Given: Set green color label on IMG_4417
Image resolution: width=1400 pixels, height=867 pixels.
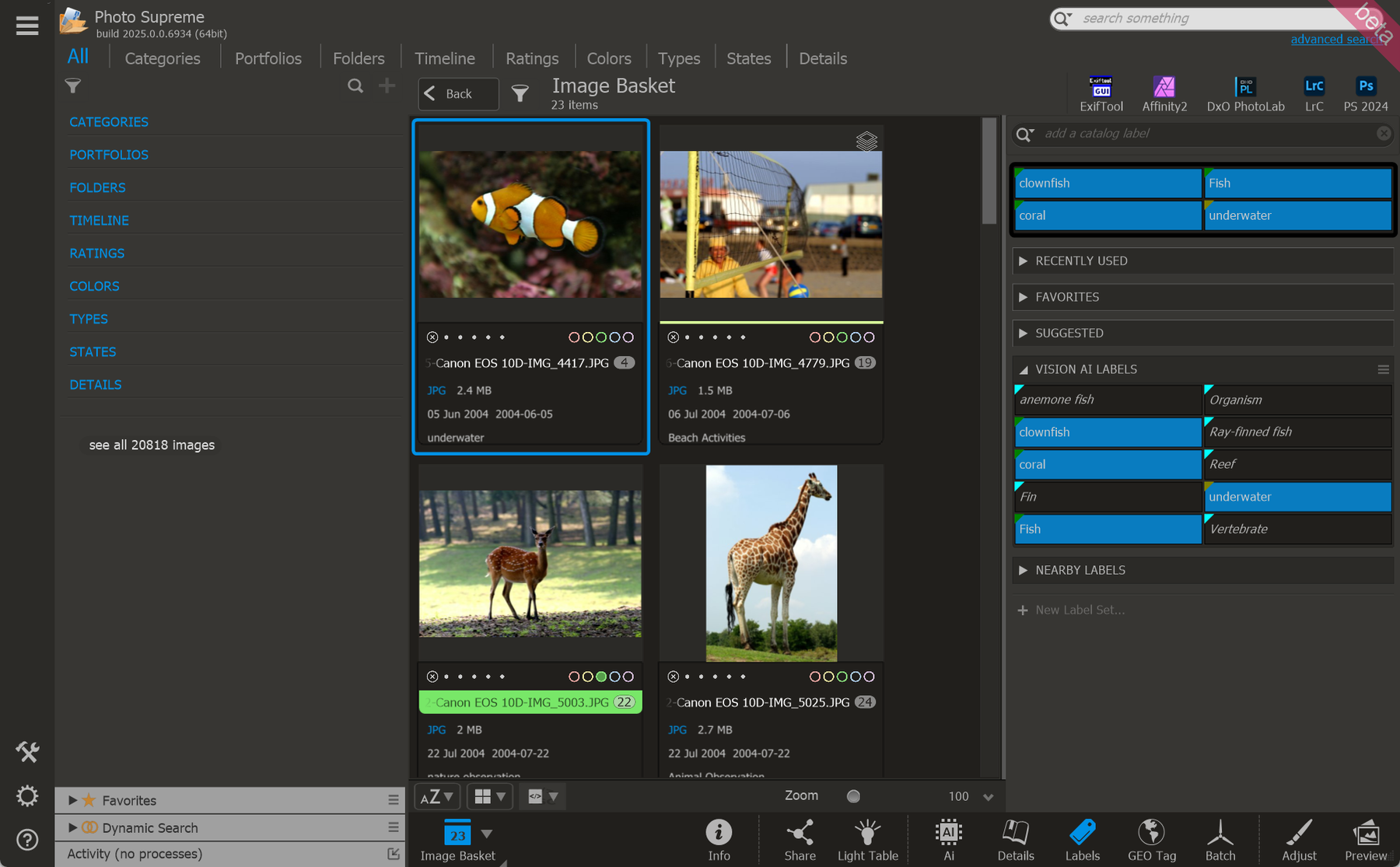Looking at the screenshot, I should (x=601, y=337).
